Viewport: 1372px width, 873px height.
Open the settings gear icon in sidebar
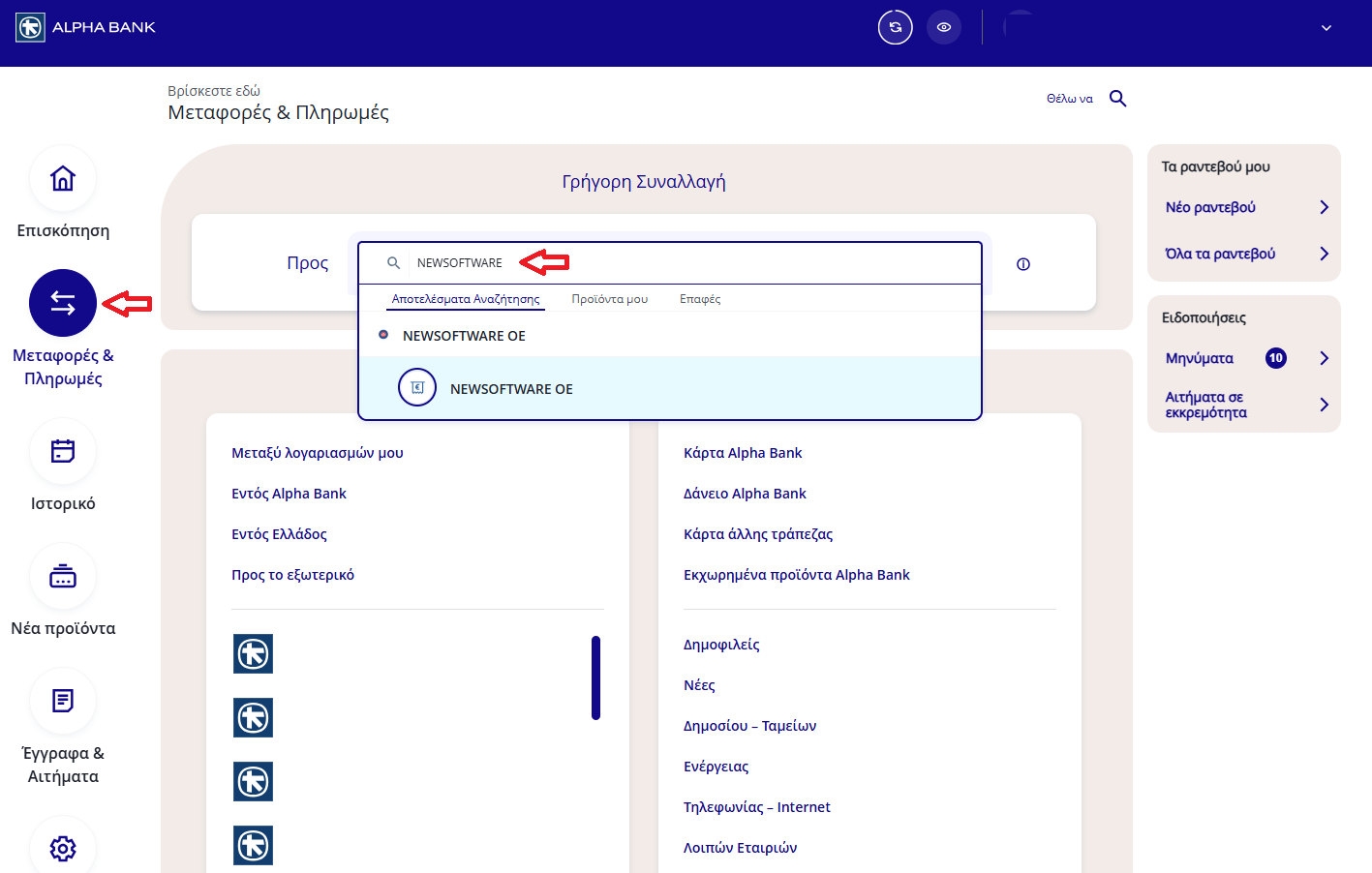click(63, 848)
